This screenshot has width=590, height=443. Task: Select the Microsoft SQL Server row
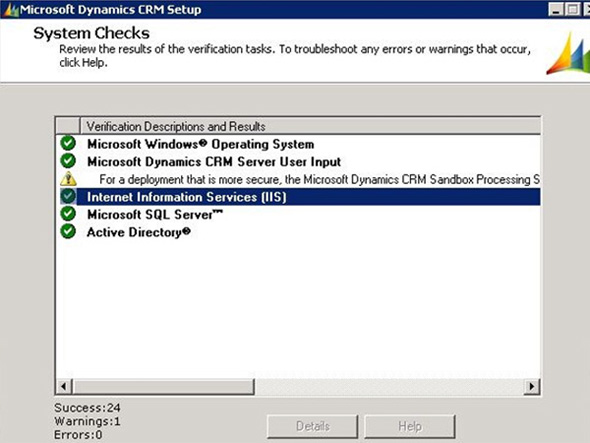pyautogui.click(x=298, y=215)
